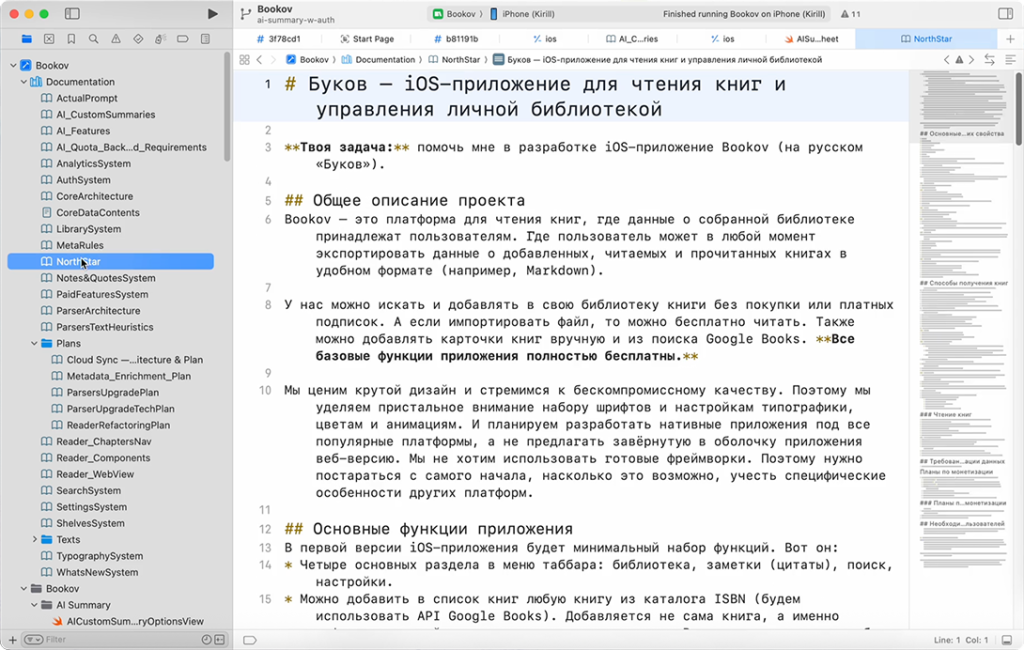
Task: Collapse the Plans folder
Action: 35,344
